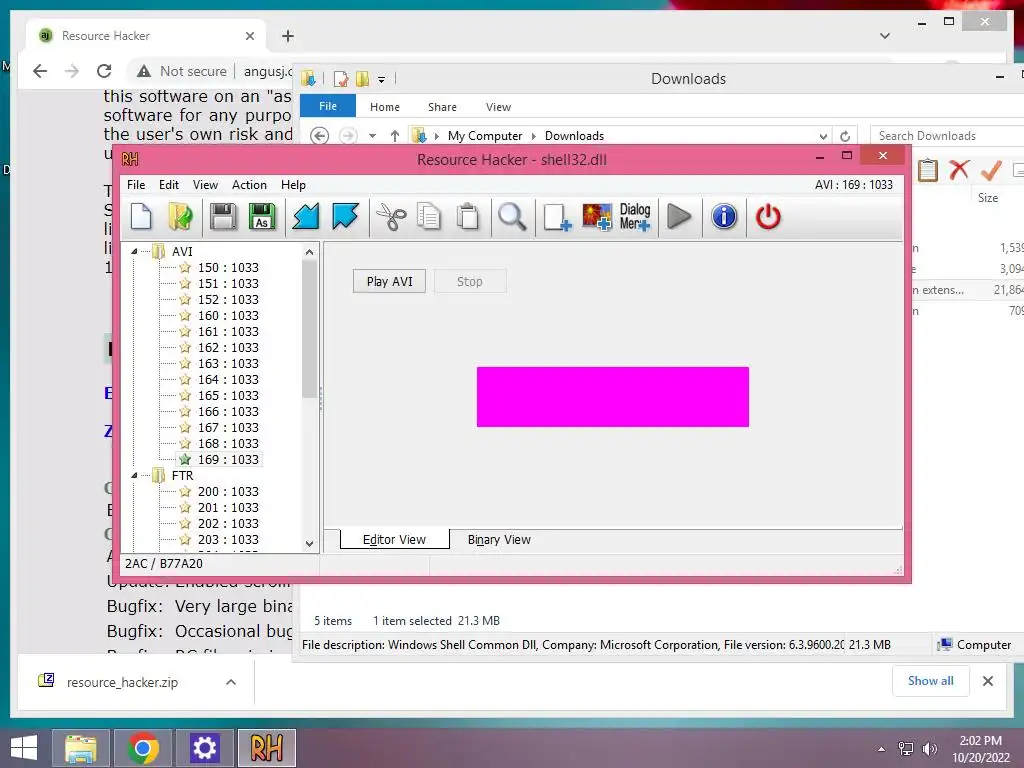Click Show all downloads in Chrome
1024x768 pixels.
[931, 681]
